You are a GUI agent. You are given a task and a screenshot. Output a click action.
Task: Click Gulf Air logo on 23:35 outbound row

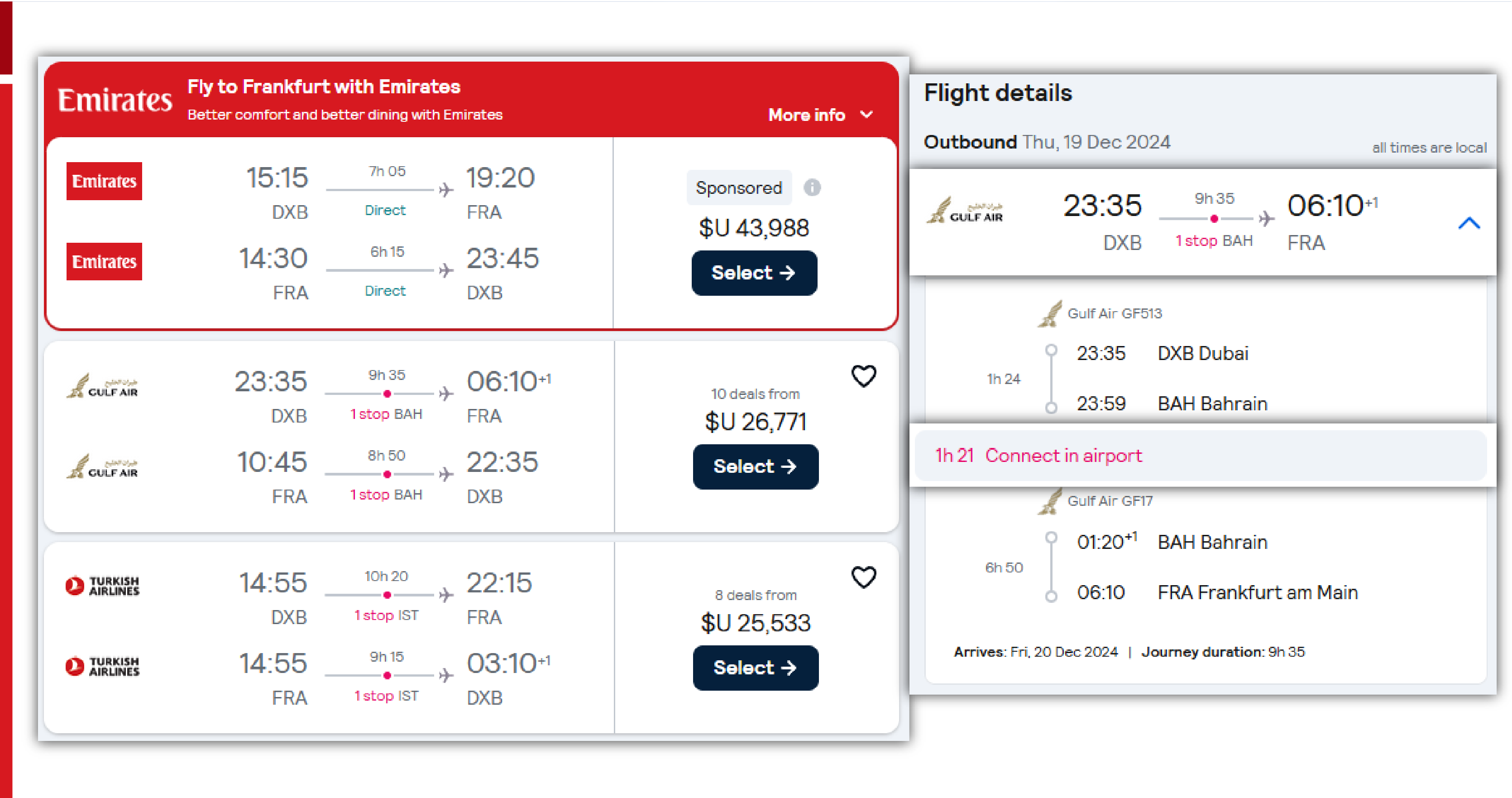click(x=102, y=386)
